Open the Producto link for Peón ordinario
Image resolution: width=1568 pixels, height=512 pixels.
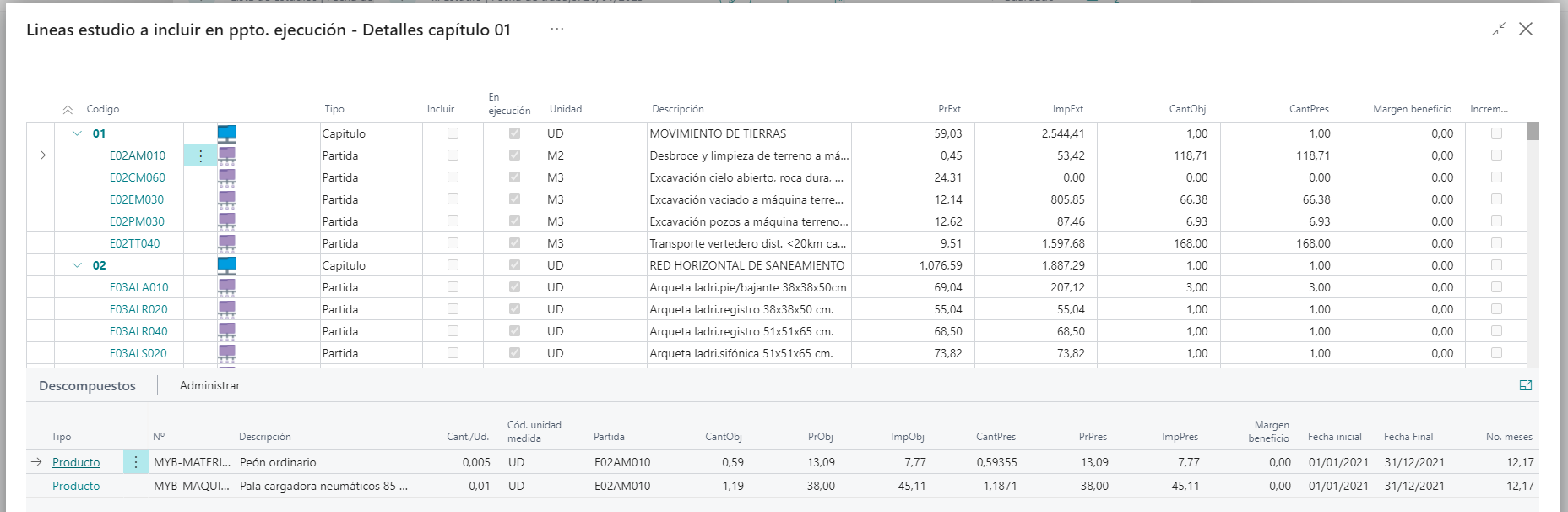[x=76, y=462]
